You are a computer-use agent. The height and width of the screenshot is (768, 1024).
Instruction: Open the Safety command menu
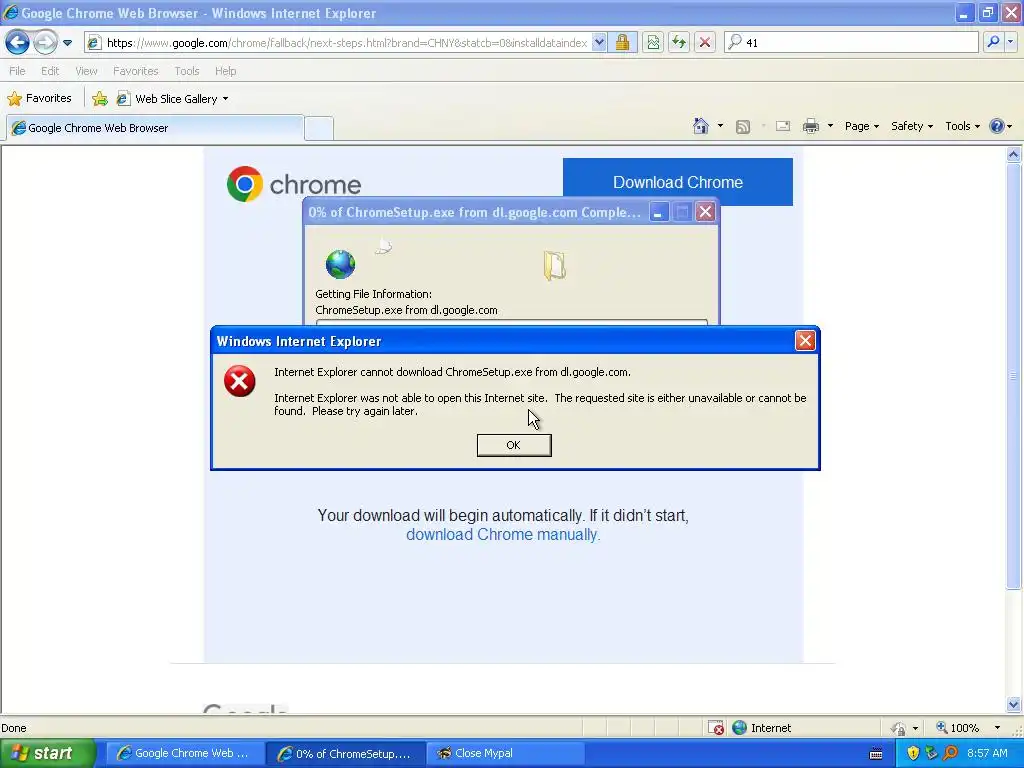(912, 126)
